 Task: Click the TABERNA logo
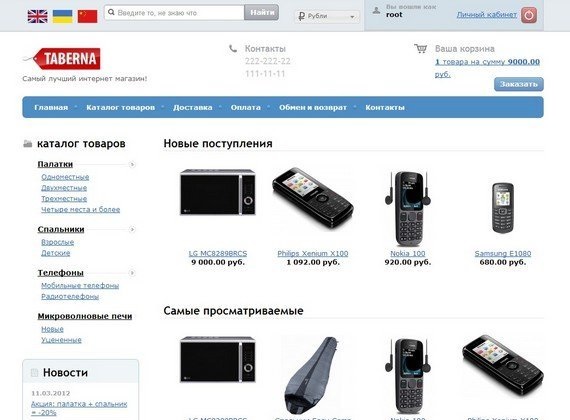[63, 58]
